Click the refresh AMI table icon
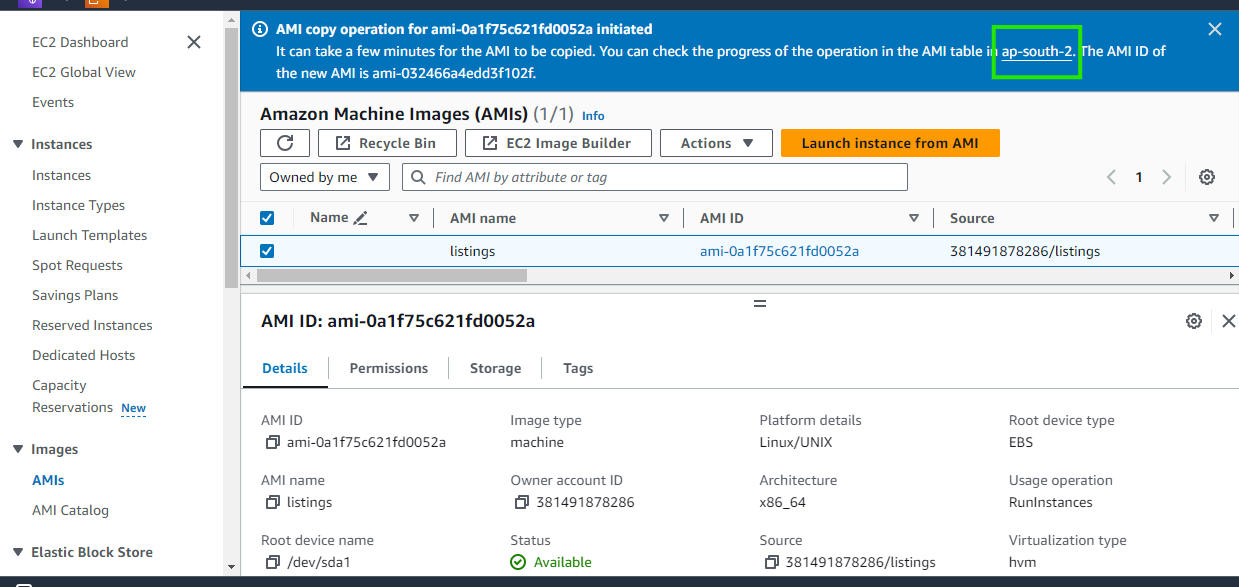1239x587 pixels. pos(285,143)
